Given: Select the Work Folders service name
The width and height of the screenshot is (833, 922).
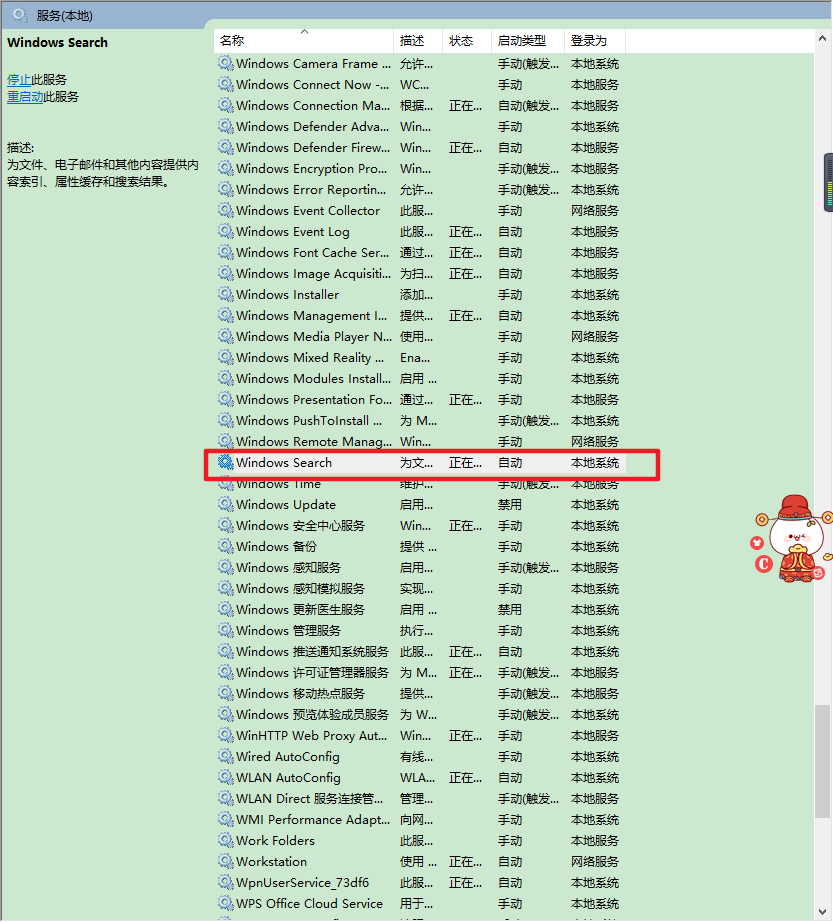Looking at the screenshot, I should coord(275,841).
